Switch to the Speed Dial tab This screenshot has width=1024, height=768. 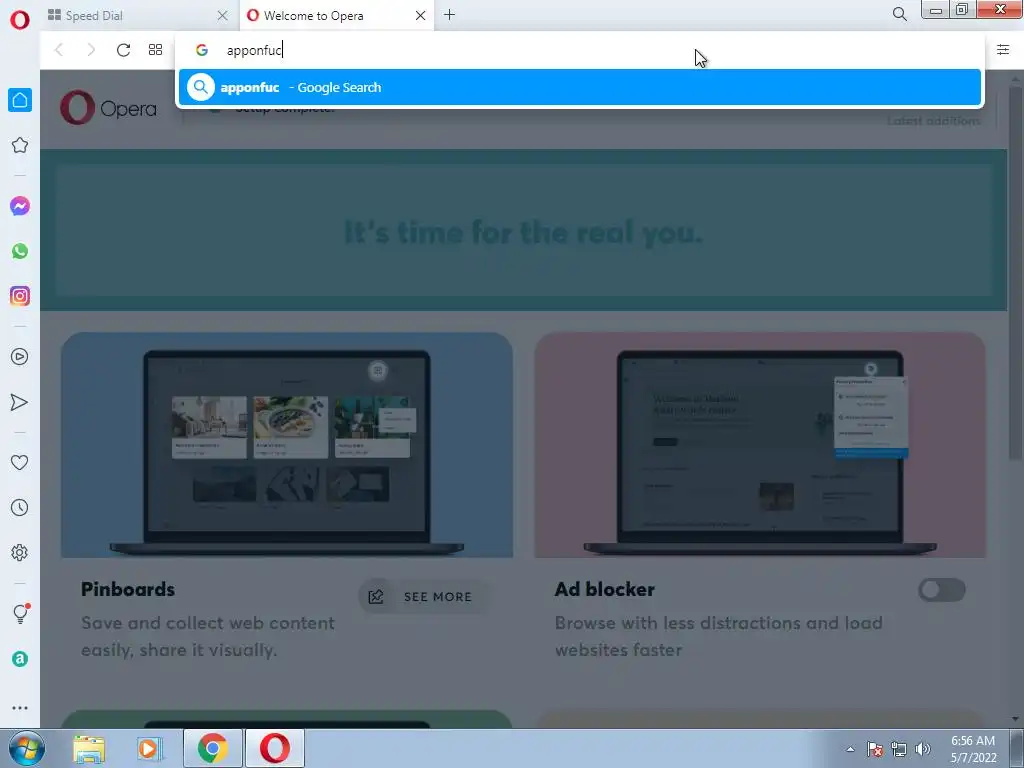click(x=137, y=16)
